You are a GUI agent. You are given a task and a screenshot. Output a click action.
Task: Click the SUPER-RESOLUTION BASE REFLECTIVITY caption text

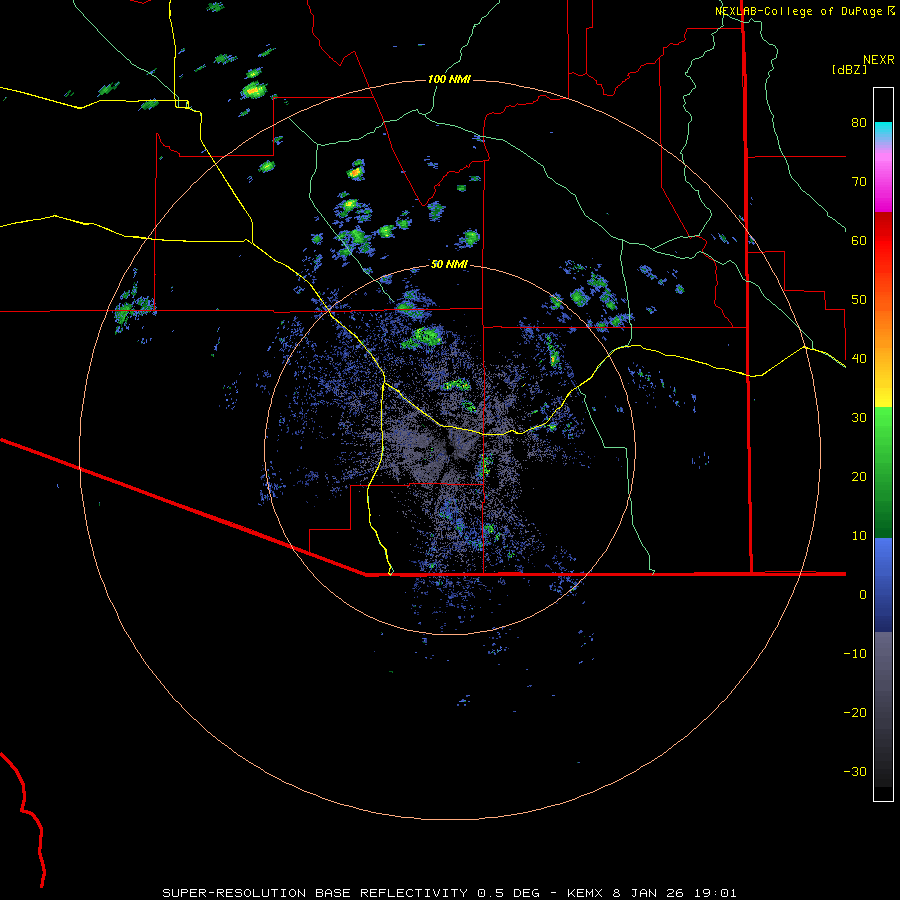[x=315, y=893]
